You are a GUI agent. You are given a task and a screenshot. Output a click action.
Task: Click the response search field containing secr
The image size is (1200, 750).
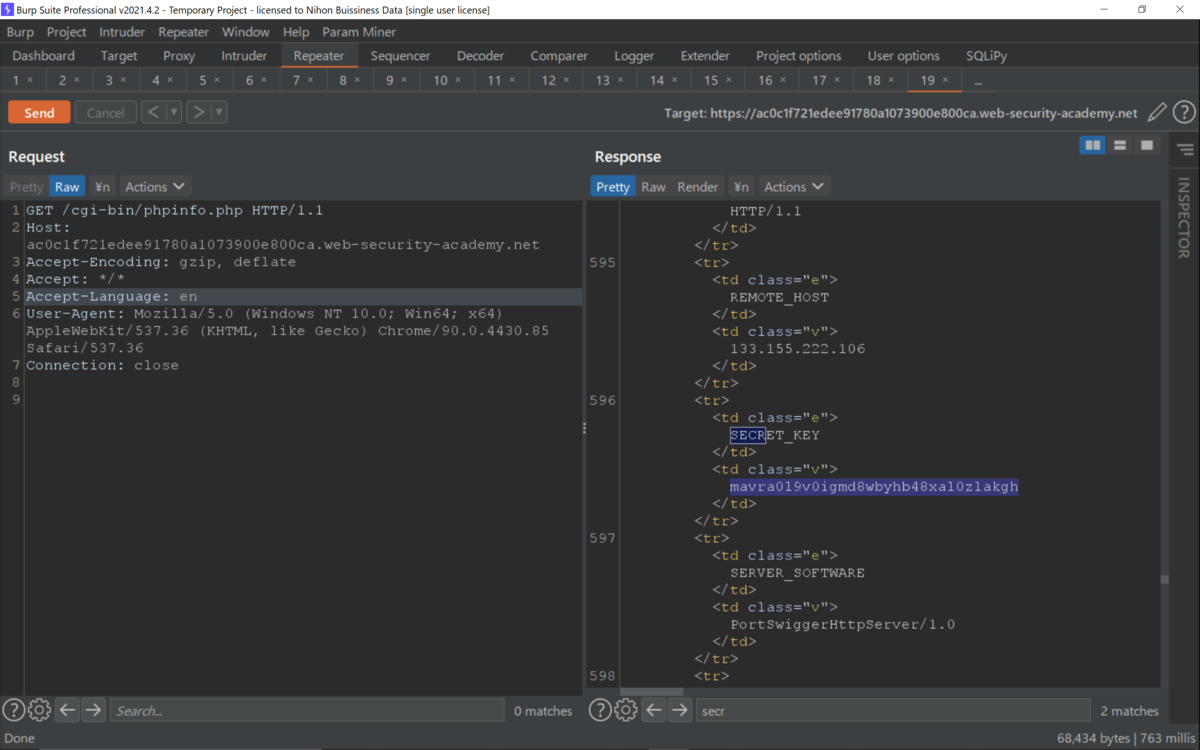[892, 710]
